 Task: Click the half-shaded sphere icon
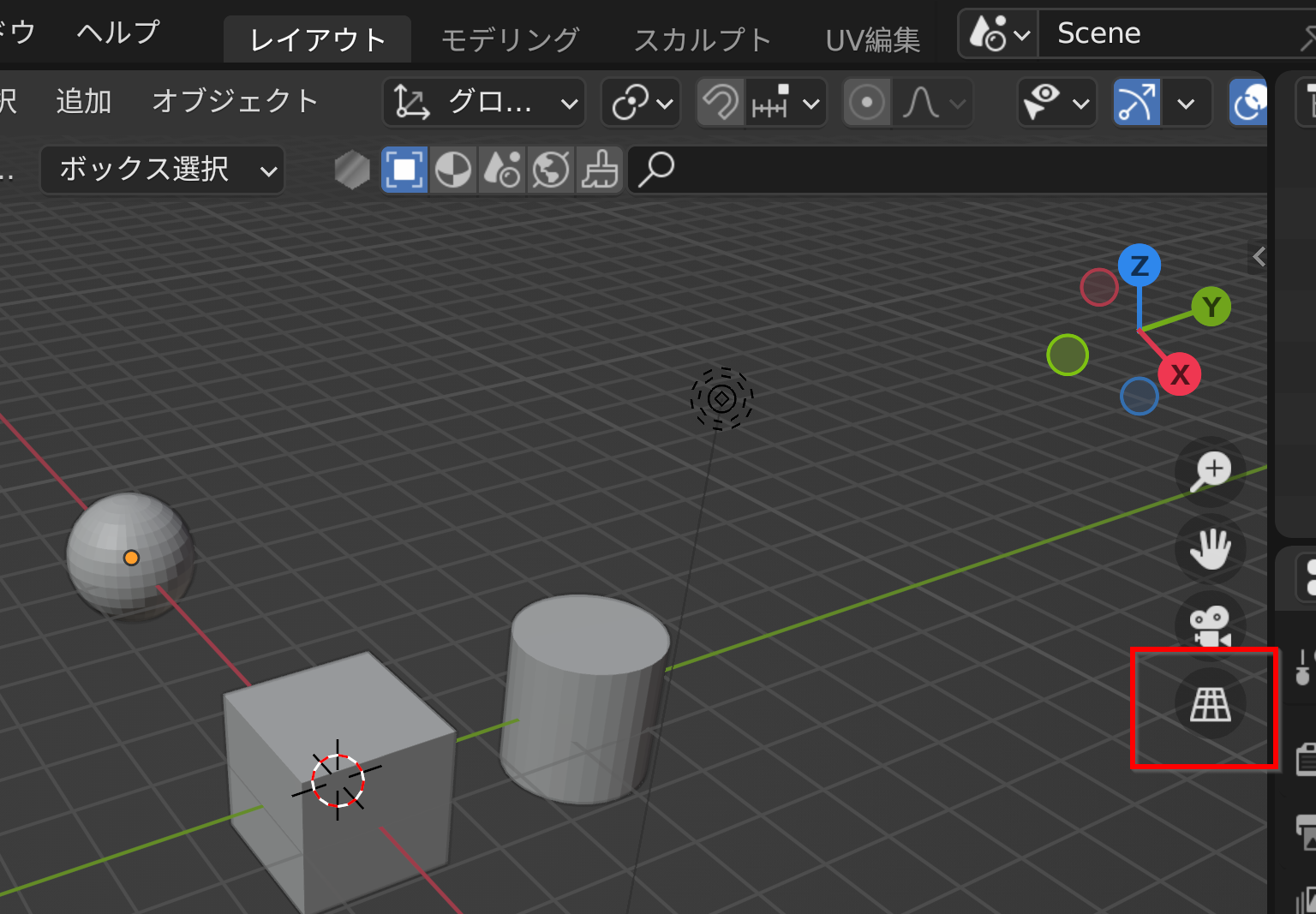point(453,170)
